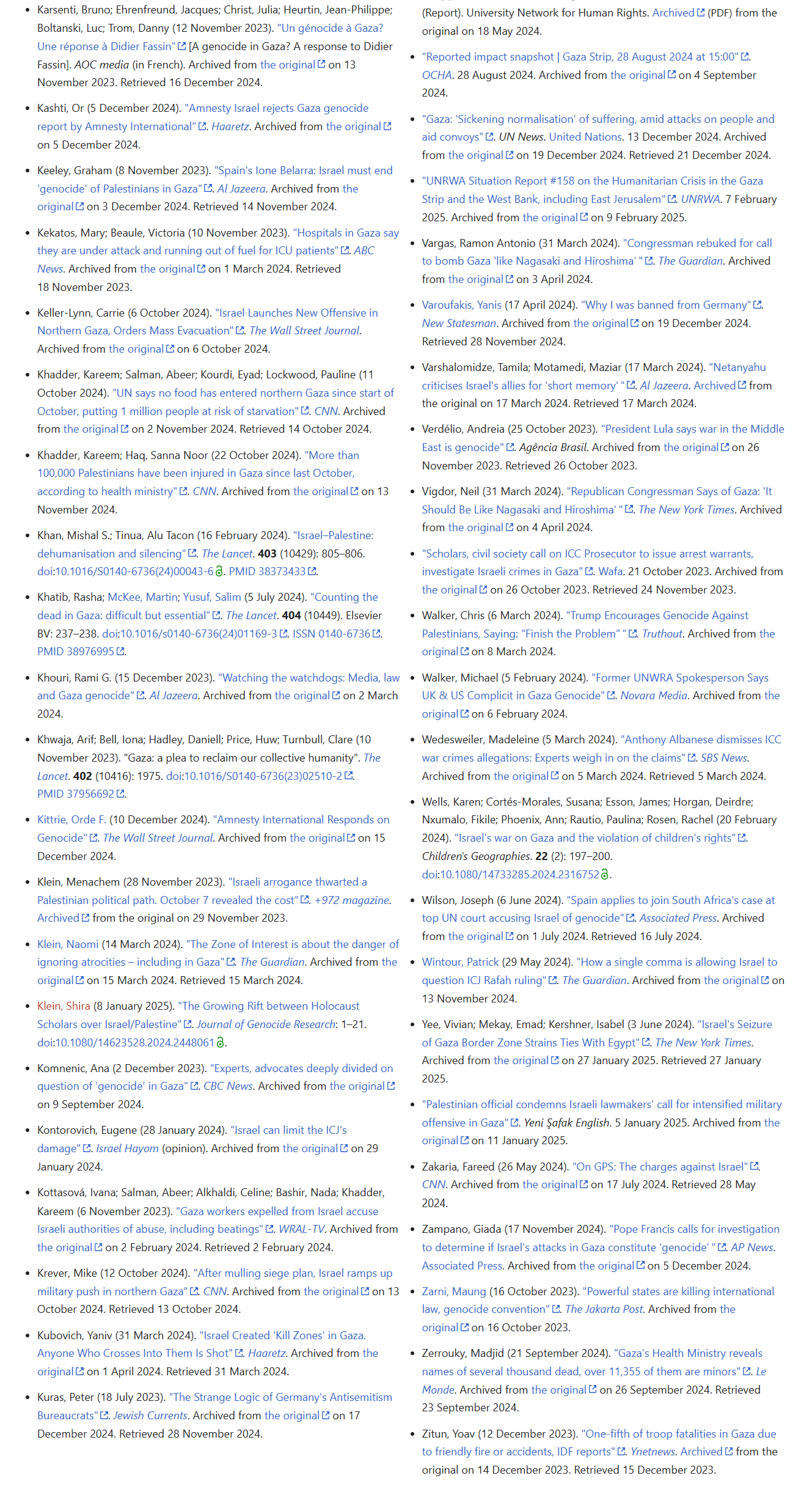Click the external-link icon after PMID 38373433

[312, 571]
